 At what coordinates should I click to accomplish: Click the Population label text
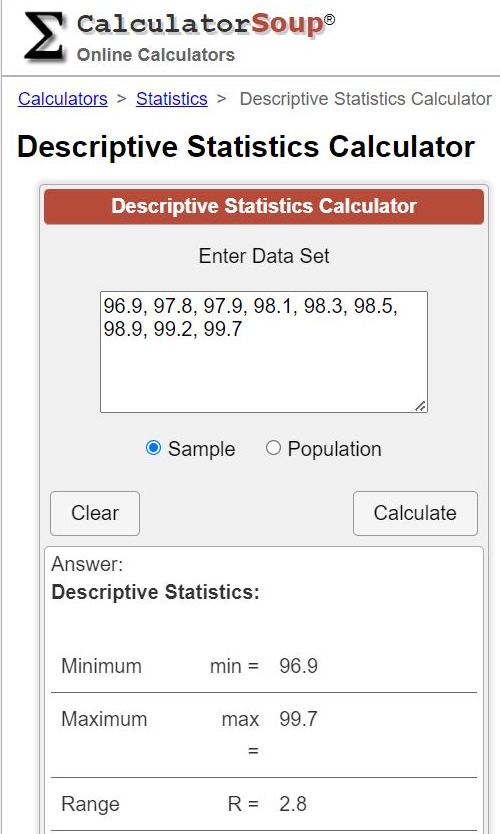[334, 449]
